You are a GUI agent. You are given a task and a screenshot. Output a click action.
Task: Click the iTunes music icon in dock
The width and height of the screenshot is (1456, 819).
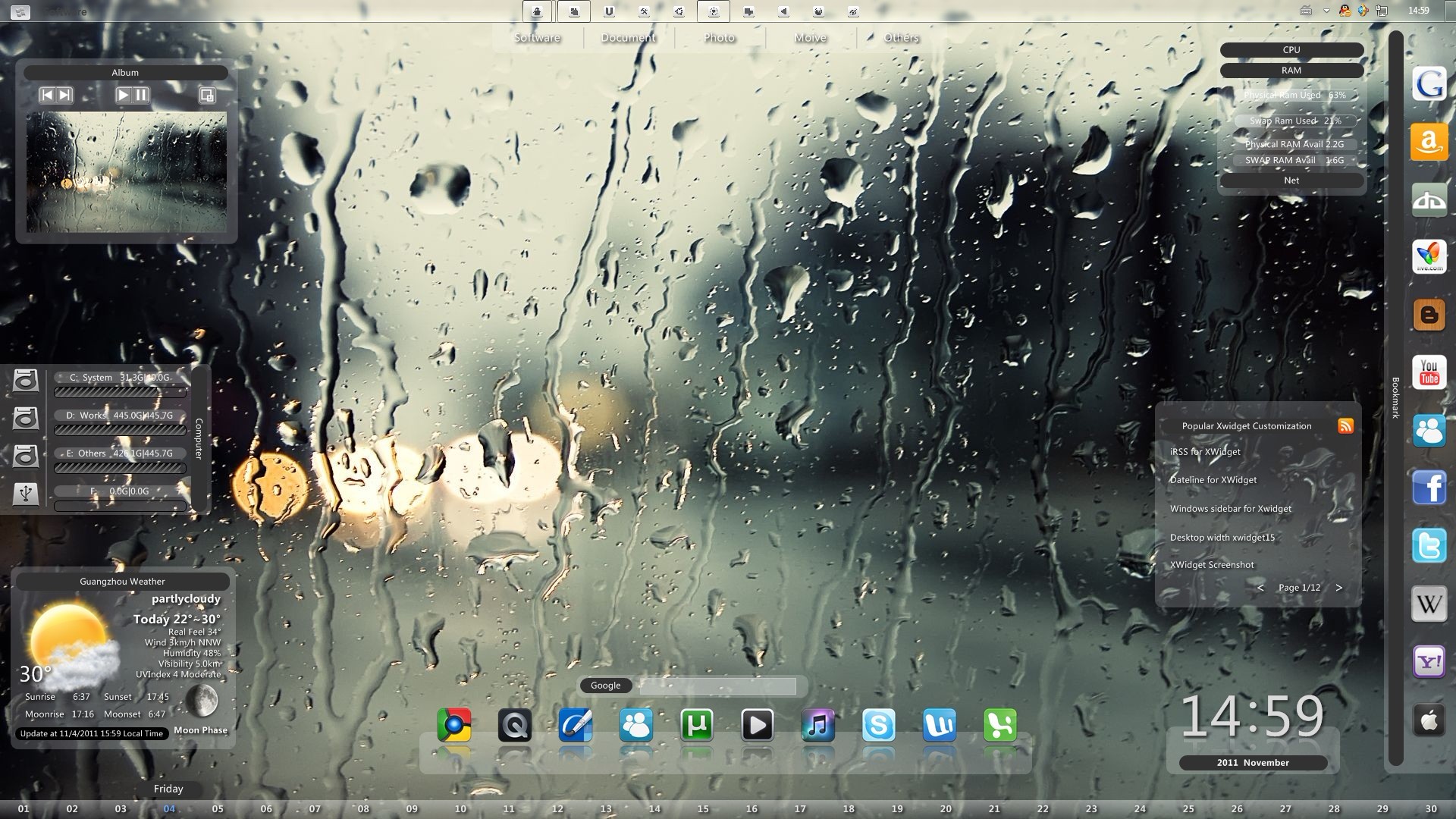[x=818, y=724]
